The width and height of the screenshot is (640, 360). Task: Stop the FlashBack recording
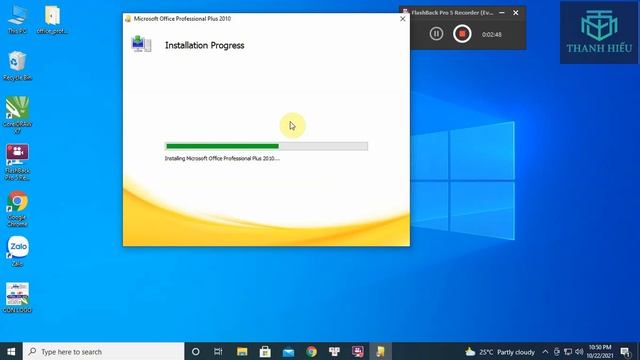(462, 34)
